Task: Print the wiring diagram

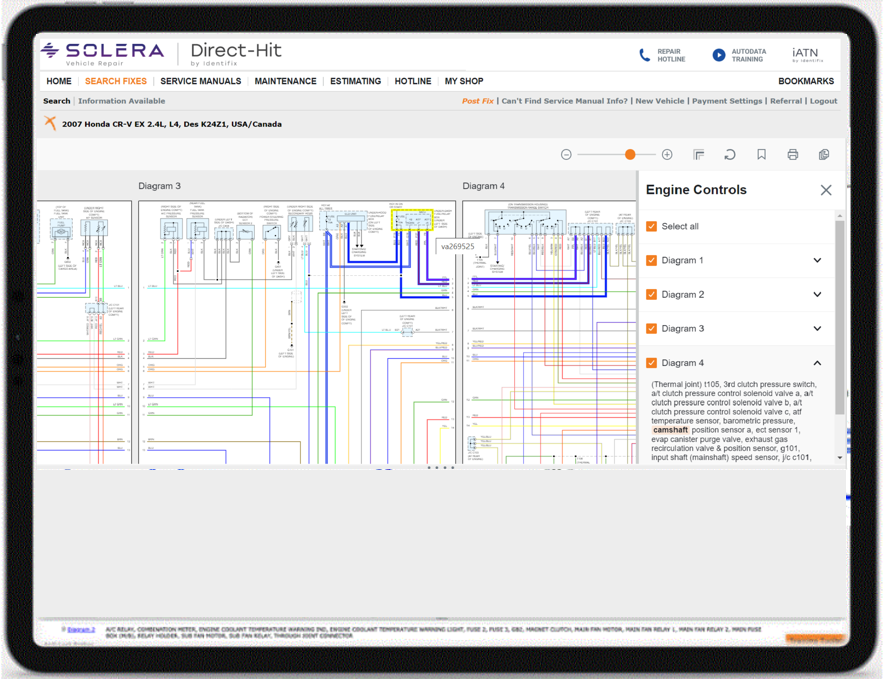Action: click(x=793, y=155)
